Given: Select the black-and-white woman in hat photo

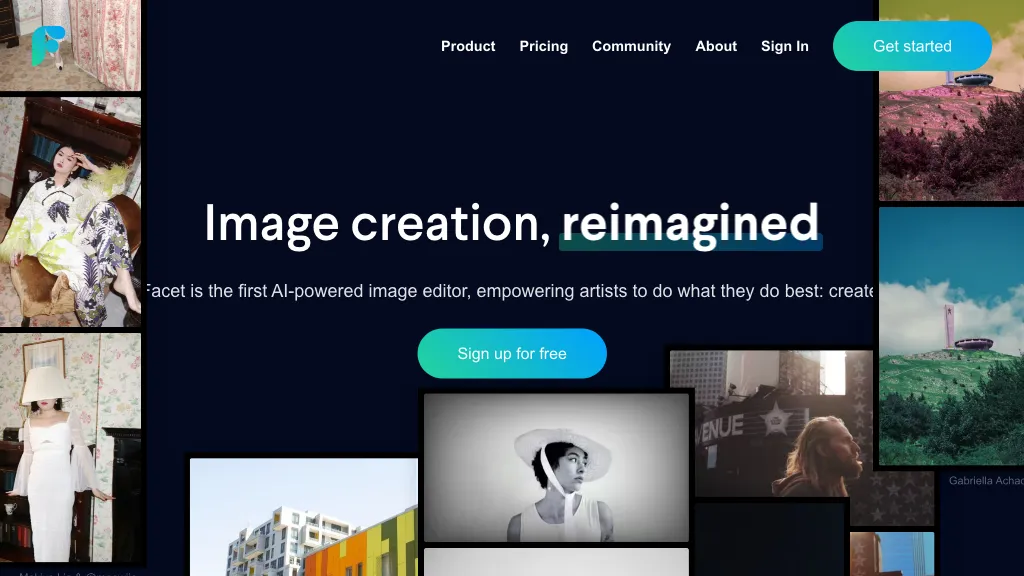Looking at the screenshot, I should tap(556, 468).
